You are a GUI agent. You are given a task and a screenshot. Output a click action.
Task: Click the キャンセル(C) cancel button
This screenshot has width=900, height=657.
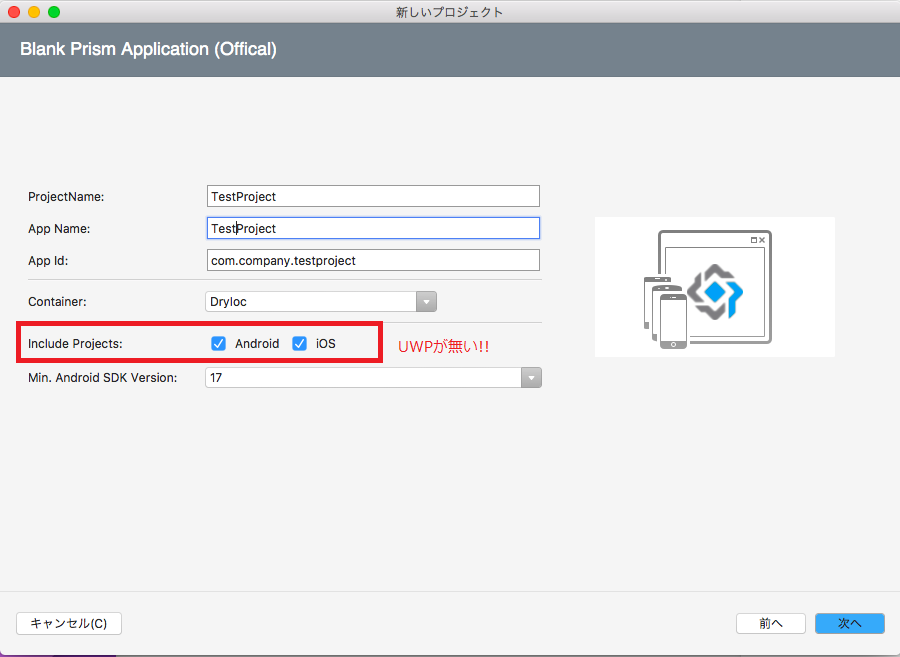coord(69,623)
